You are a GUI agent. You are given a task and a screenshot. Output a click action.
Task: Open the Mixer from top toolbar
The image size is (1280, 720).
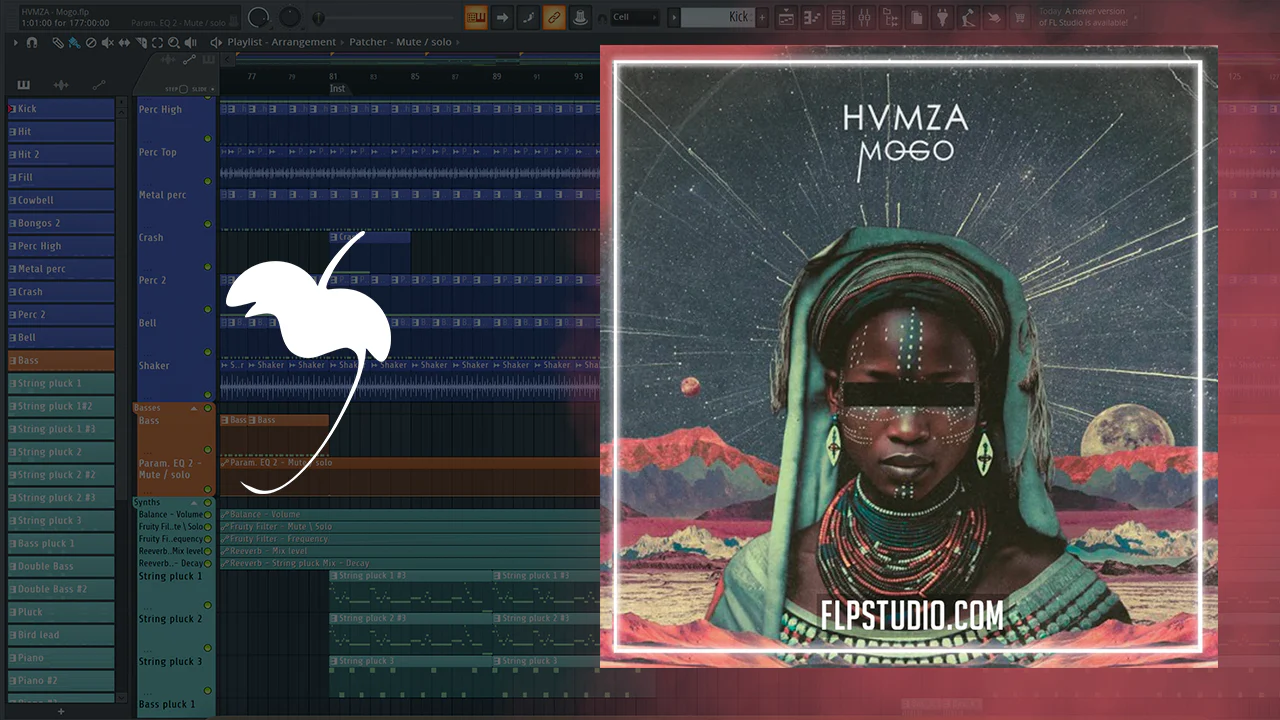tap(865, 17)
